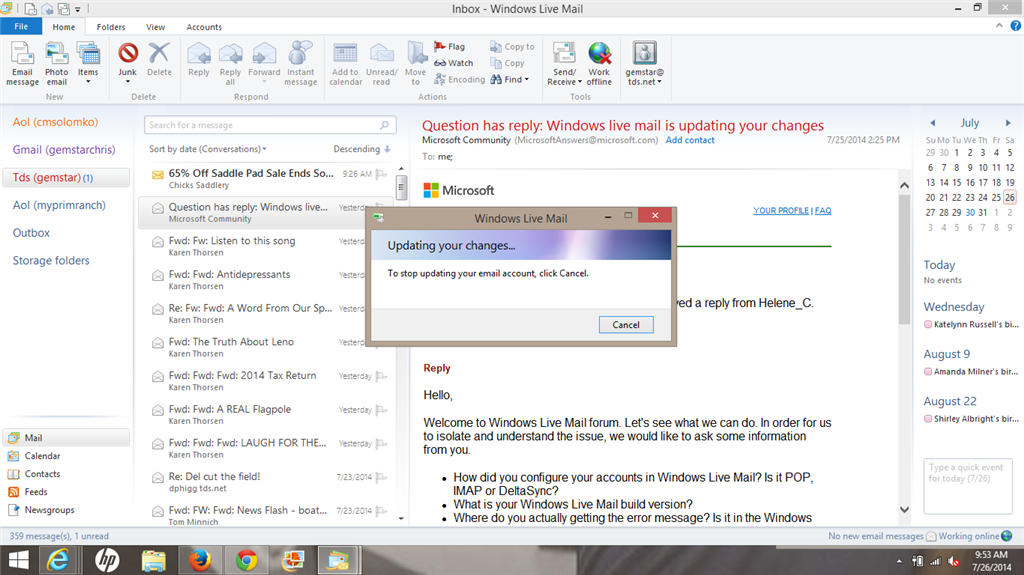Click Reply all in ribbon
The image size is (1024, 575).
230,63
